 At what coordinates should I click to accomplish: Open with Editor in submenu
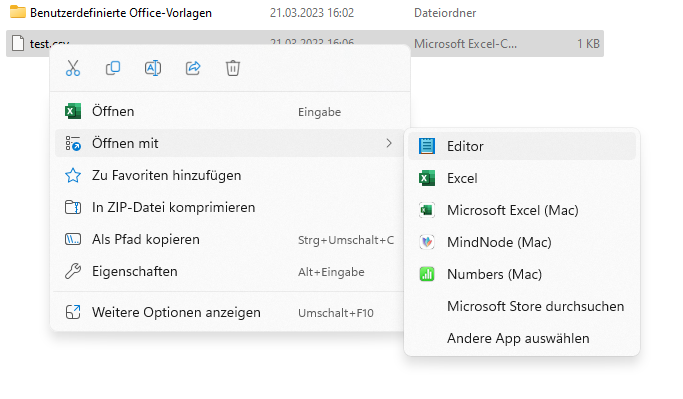pos(522,146)
